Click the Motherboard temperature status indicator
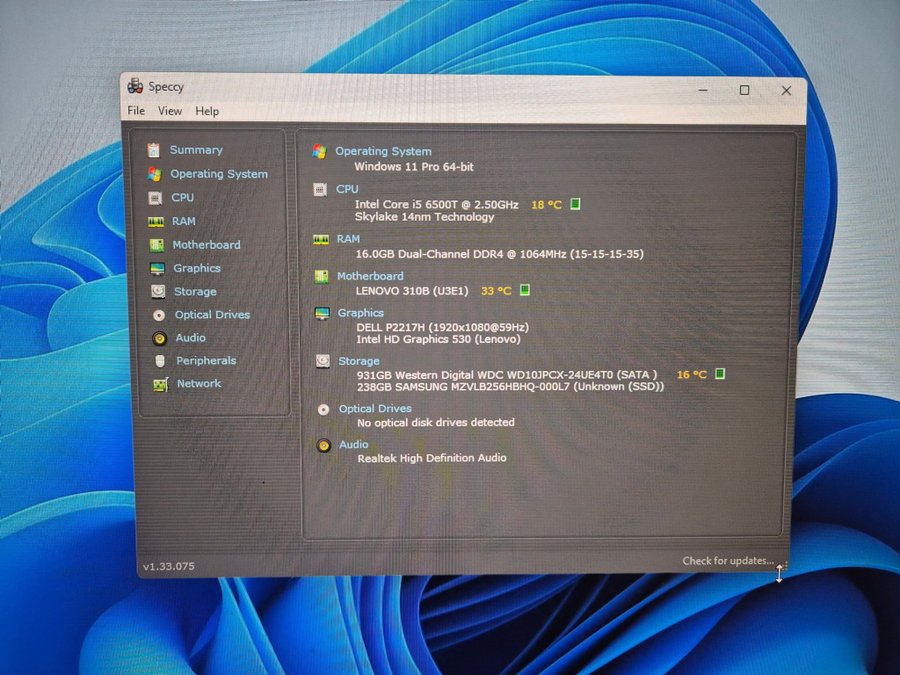Image resolution: width=900 pixels, height=675 pixels. coord(525,291)
